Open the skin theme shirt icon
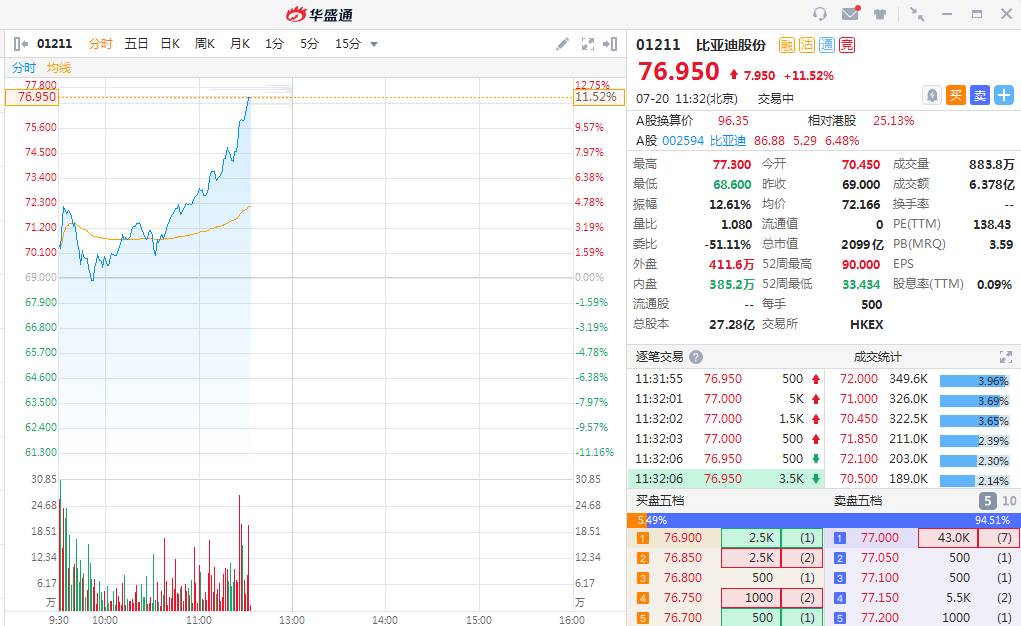This screenshot has width=1021, height=626. pos(880,14)
